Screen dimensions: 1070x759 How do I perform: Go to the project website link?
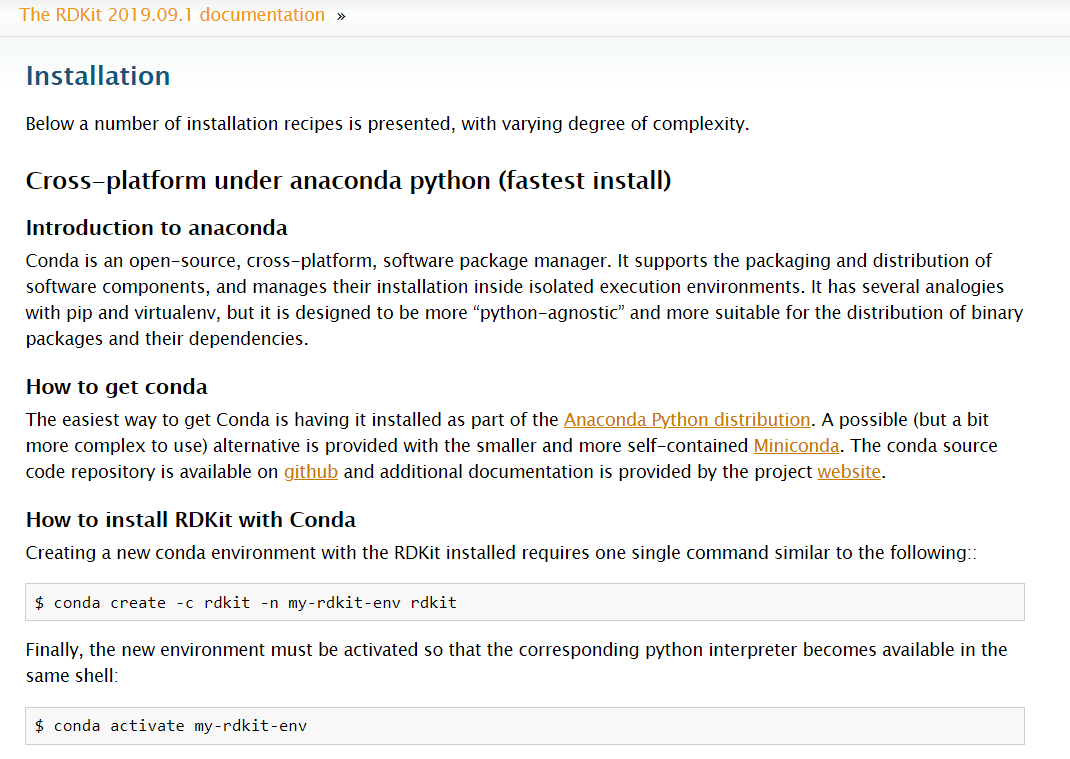pyautogui.click(x=849, y=471)
